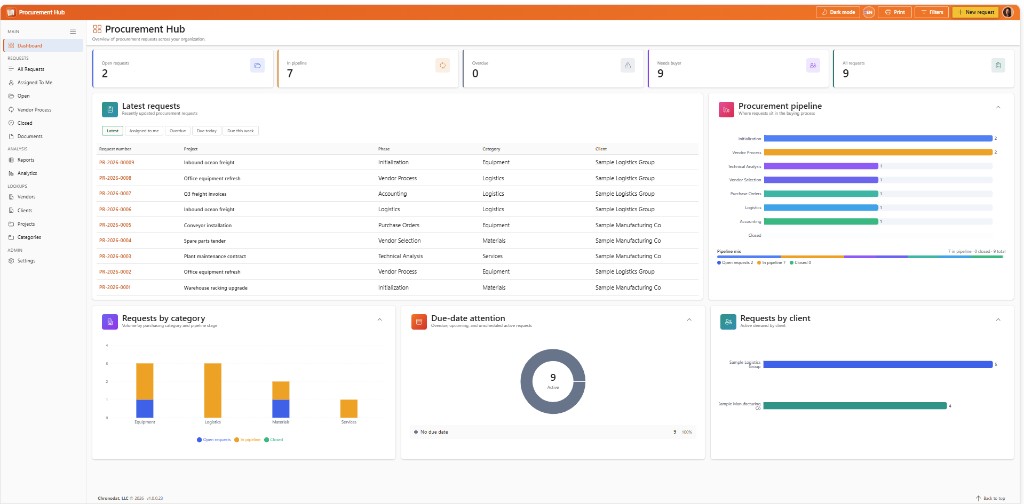The image size is (1024, 504).
Task: Open Vendor Process in sidebar
Action: pyautogui.click(x=43, y=110)
